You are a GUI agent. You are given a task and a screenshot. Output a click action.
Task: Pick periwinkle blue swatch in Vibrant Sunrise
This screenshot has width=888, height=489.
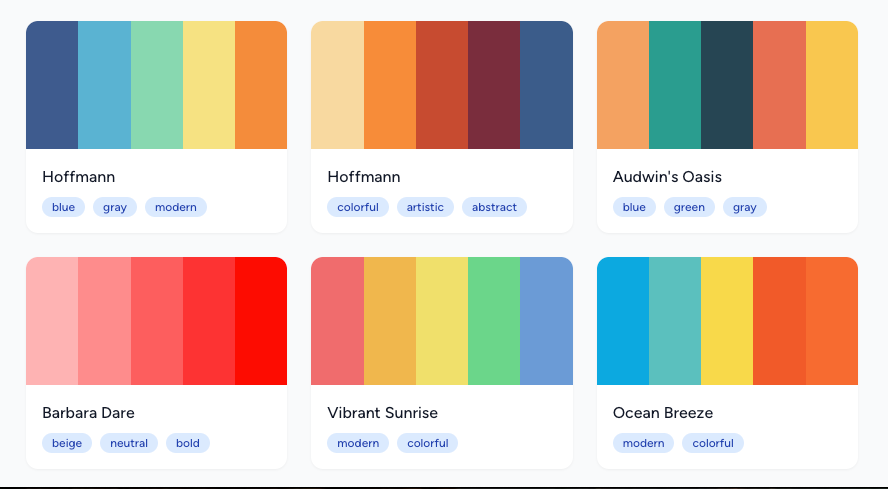click(547, 321)
